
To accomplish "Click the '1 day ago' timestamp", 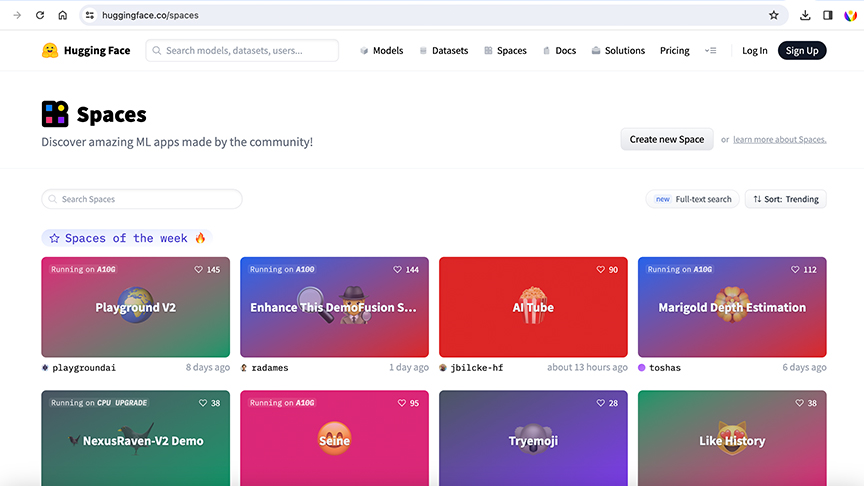I will pos(409,367).
